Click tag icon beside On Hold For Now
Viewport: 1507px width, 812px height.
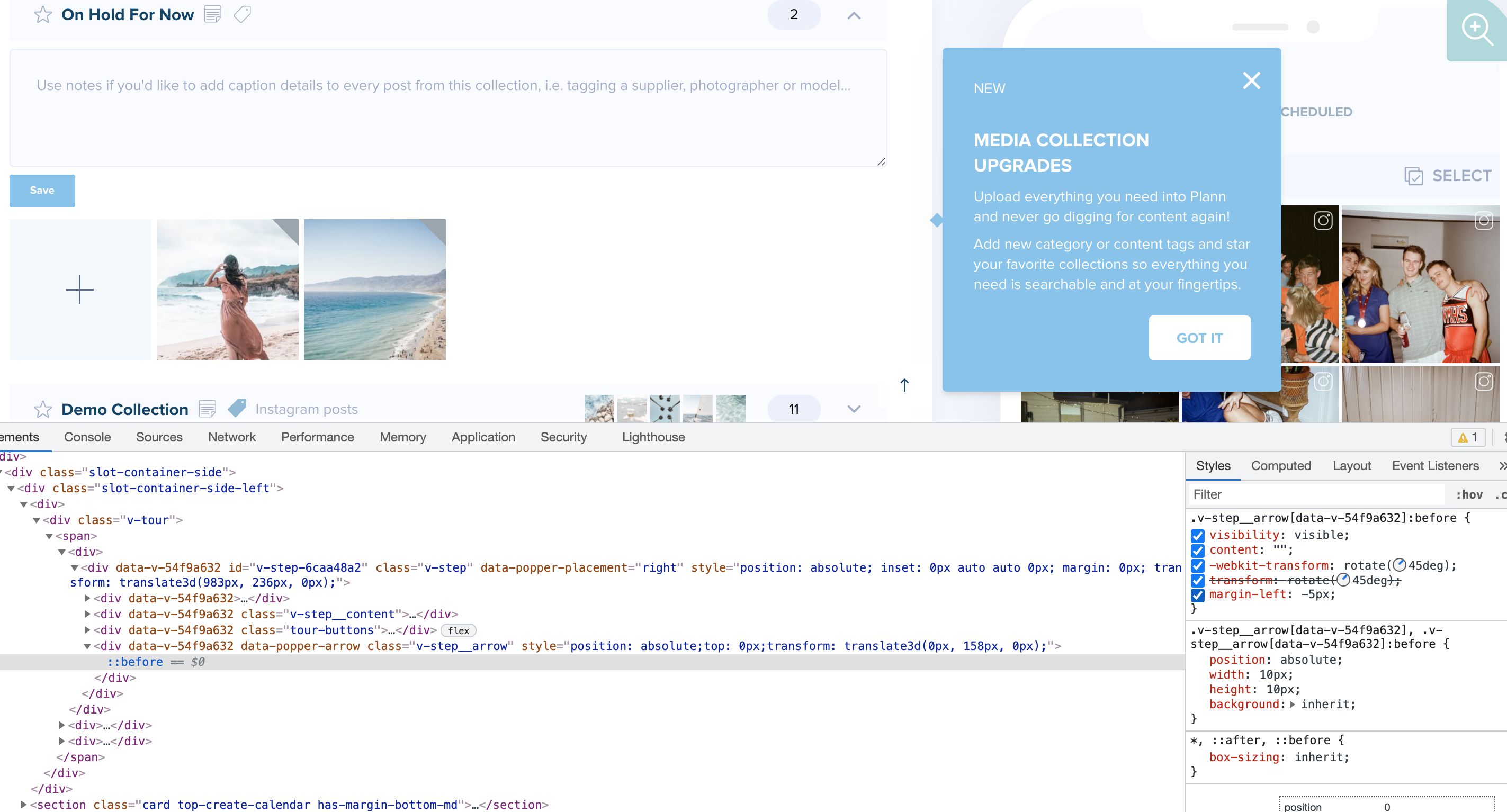coord(242,14)
